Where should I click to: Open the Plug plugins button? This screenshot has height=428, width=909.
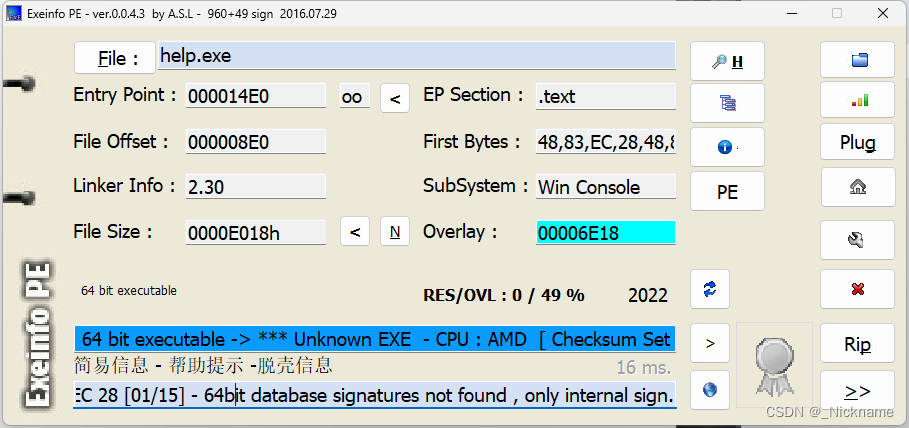pyautogui.click(x=857, y=142)
